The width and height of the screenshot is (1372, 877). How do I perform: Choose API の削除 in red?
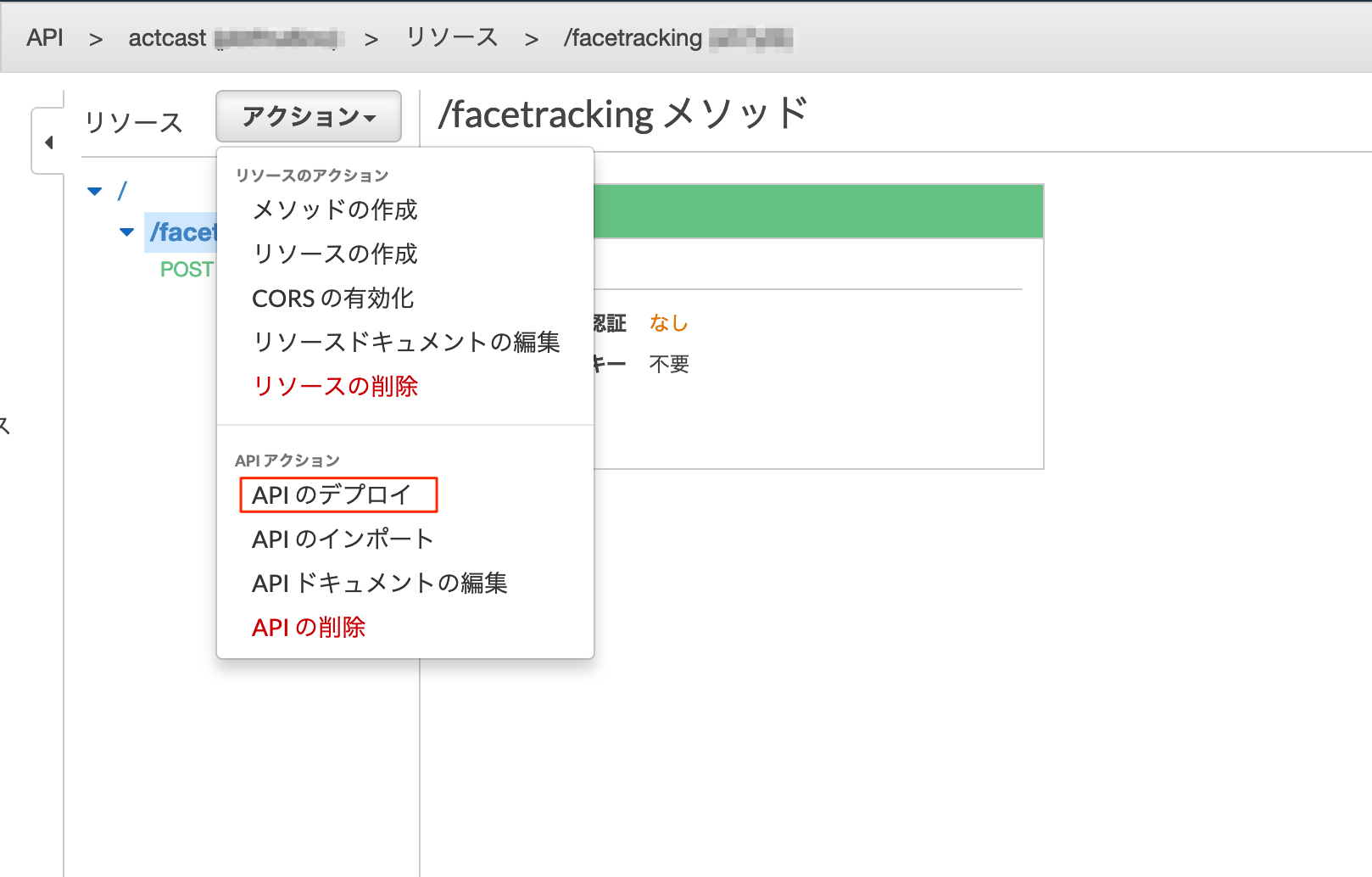[309, 627]
